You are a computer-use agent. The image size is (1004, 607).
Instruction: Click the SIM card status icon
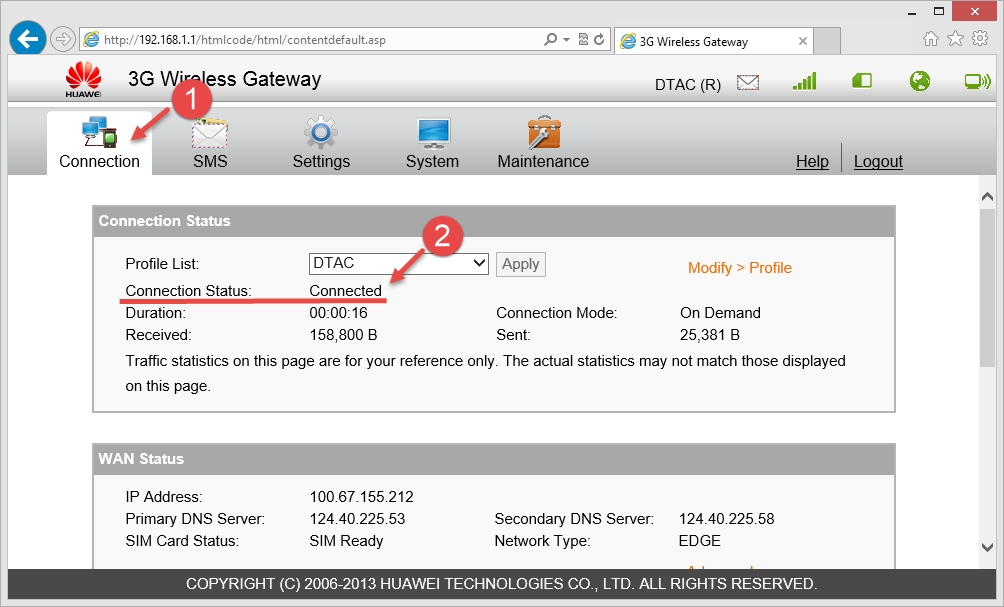[862, 81]
